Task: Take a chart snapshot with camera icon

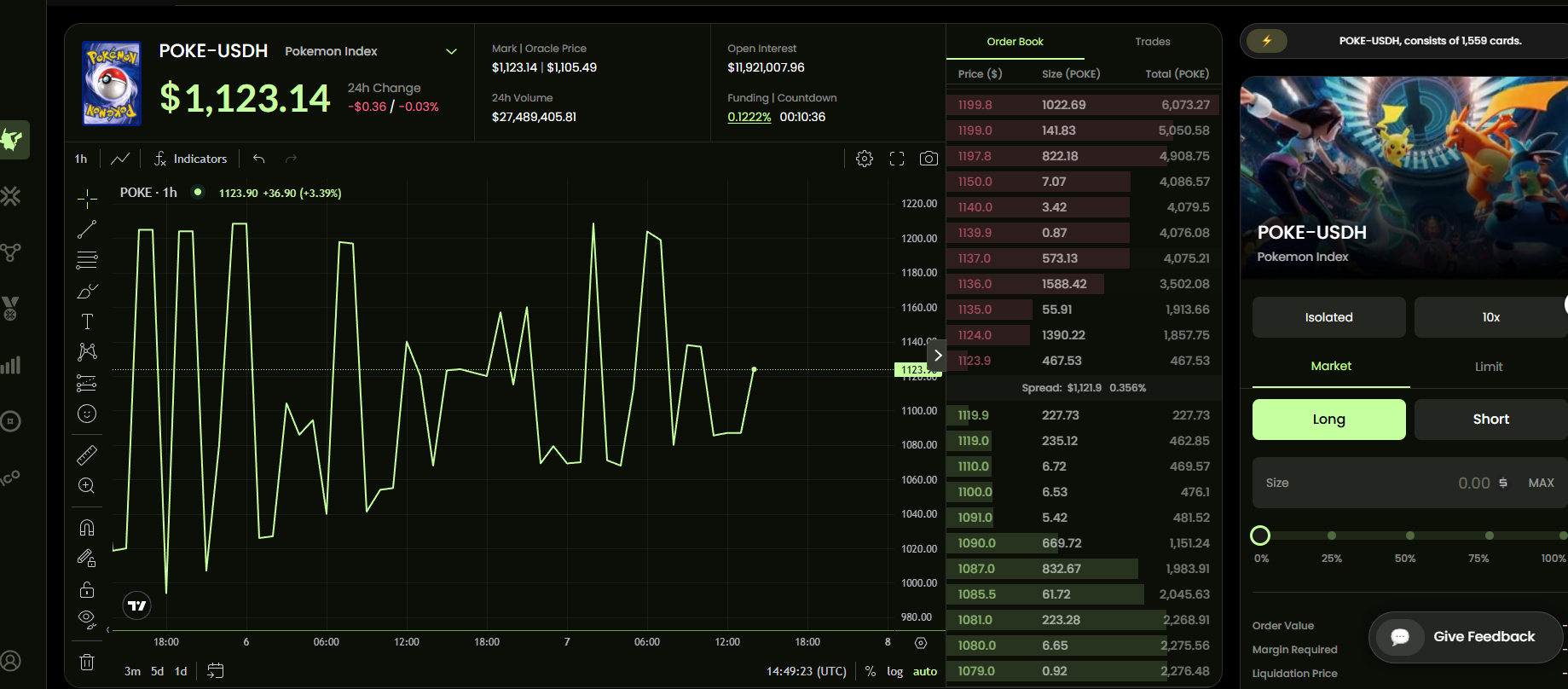Action: (x=929, y=159)
